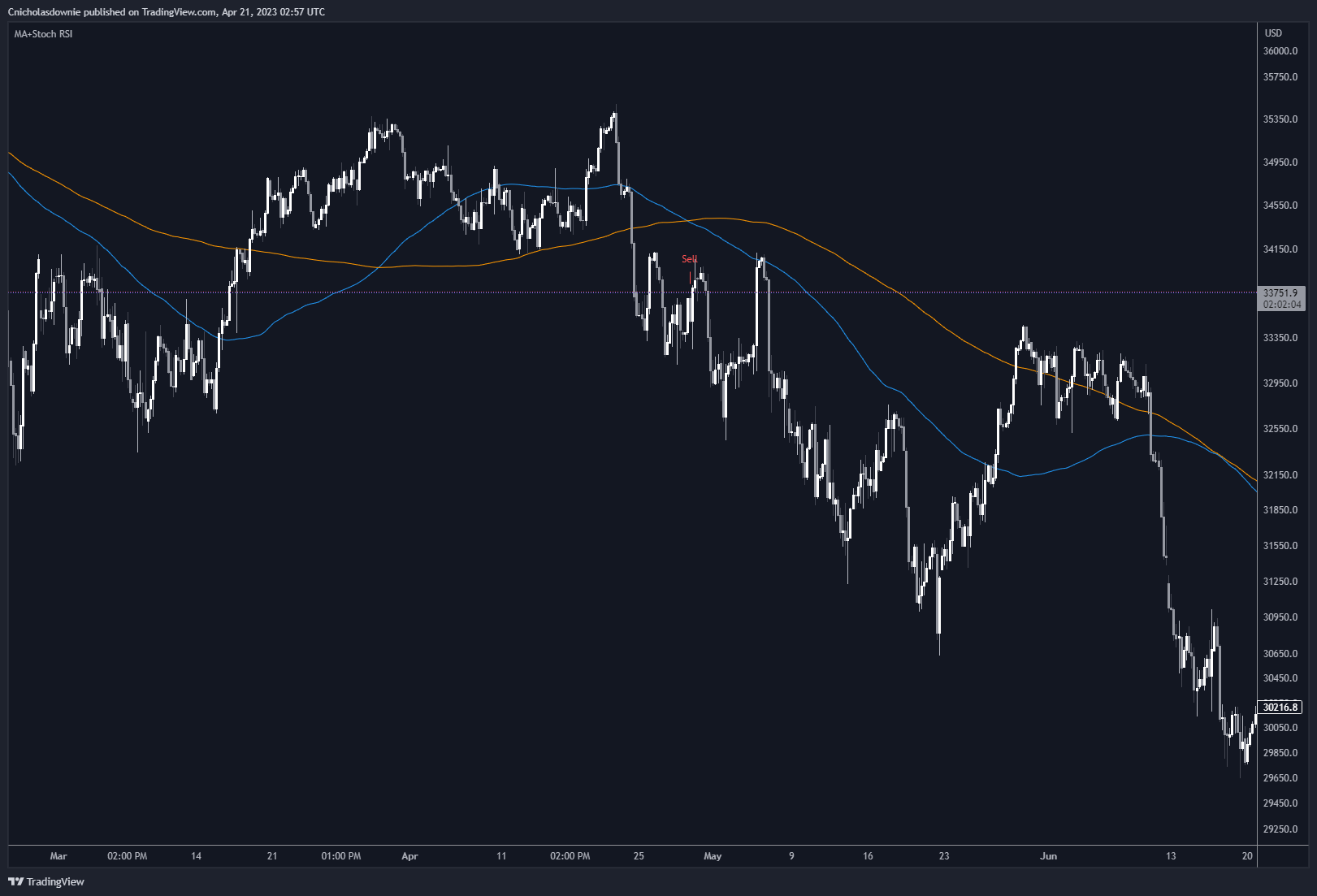Screen dimensions: 1317x896
Task: Click the 29250.0 price axis label
Action: tap(1280, 829)
